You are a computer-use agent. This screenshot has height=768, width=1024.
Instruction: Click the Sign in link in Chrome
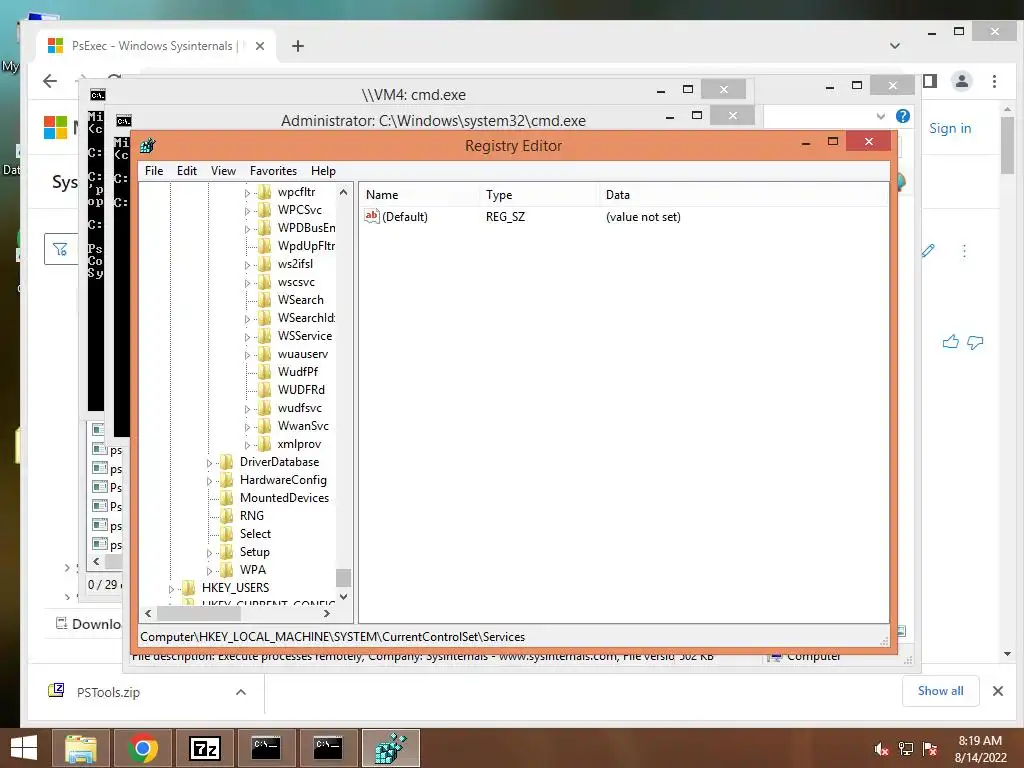pos(950,128)
